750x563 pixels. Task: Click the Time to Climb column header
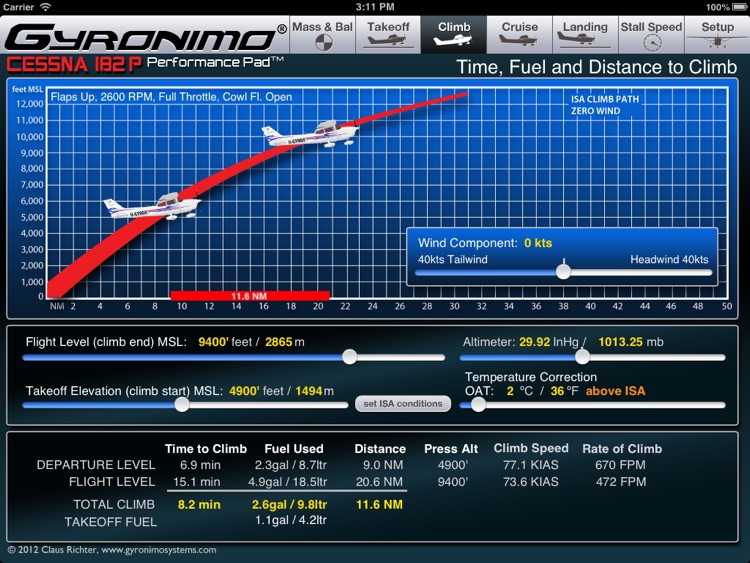click(x=206, y=449)
